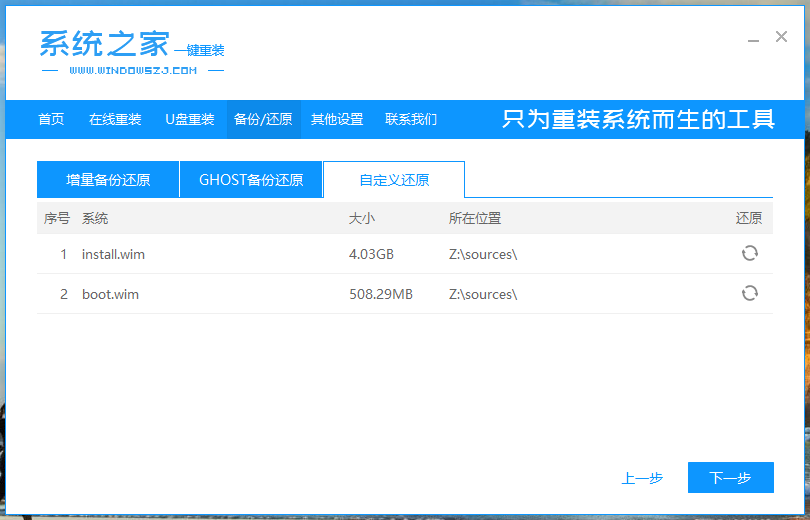Viewport: 810px width, 520px height.
Task: Open U盘重装 menu item
Action: point(190,119)
